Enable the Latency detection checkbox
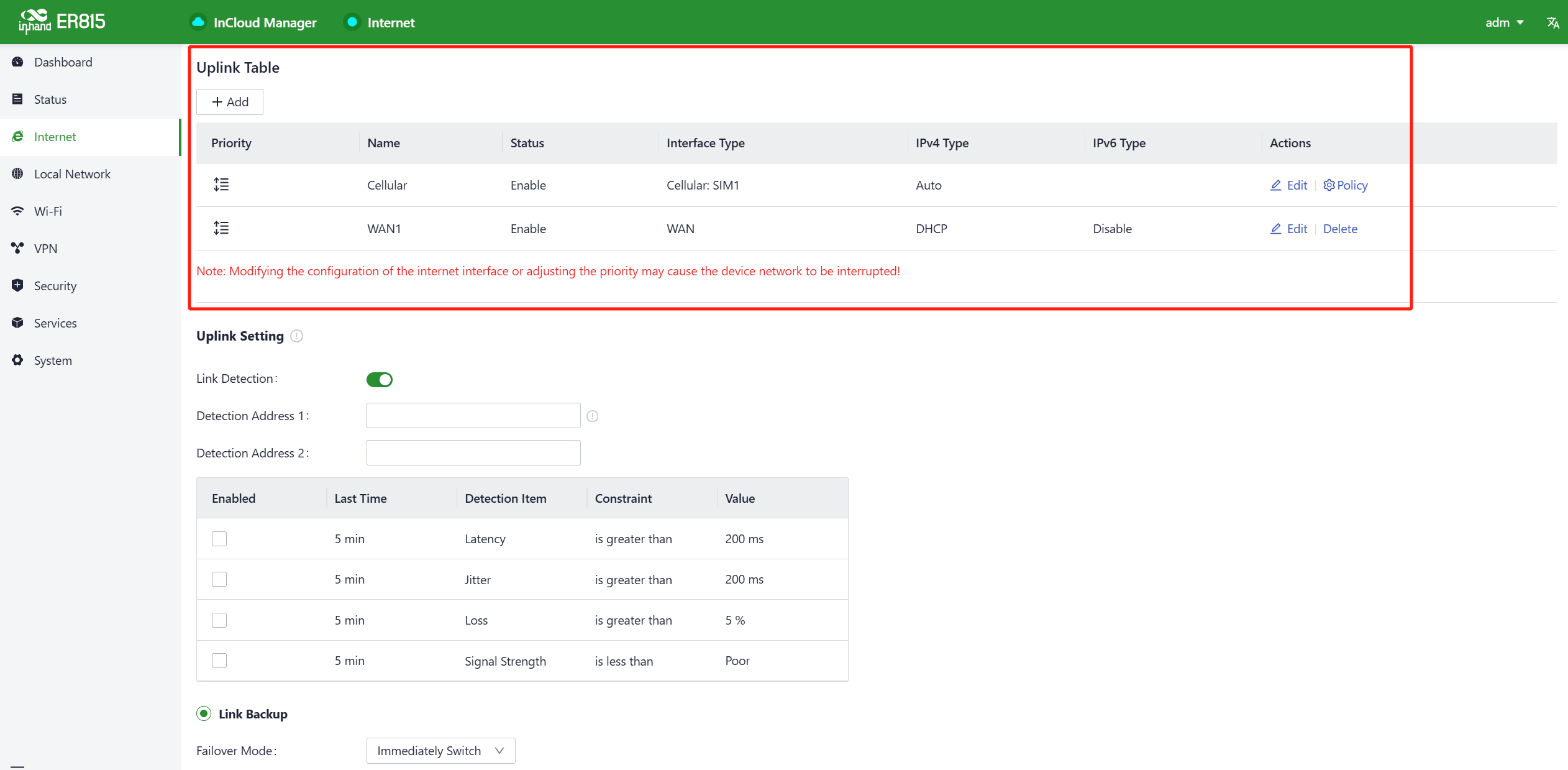Image resolution: width=1568 pixels, height=770 pixels. pyautogui.click(x=219, y=539)
